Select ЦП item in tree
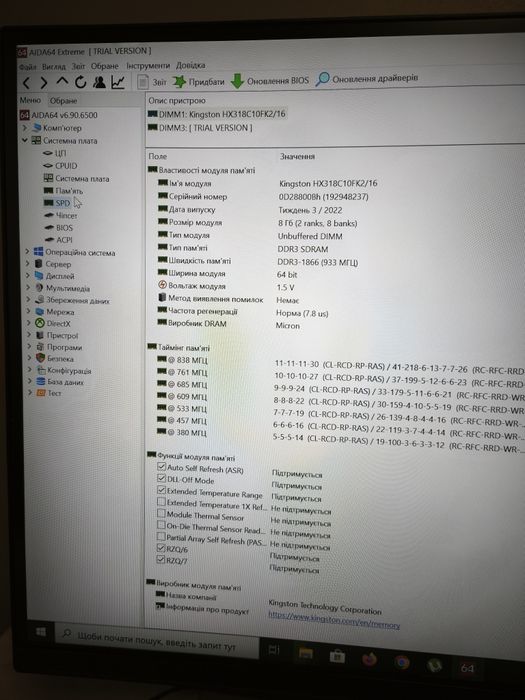 point(54,154)
